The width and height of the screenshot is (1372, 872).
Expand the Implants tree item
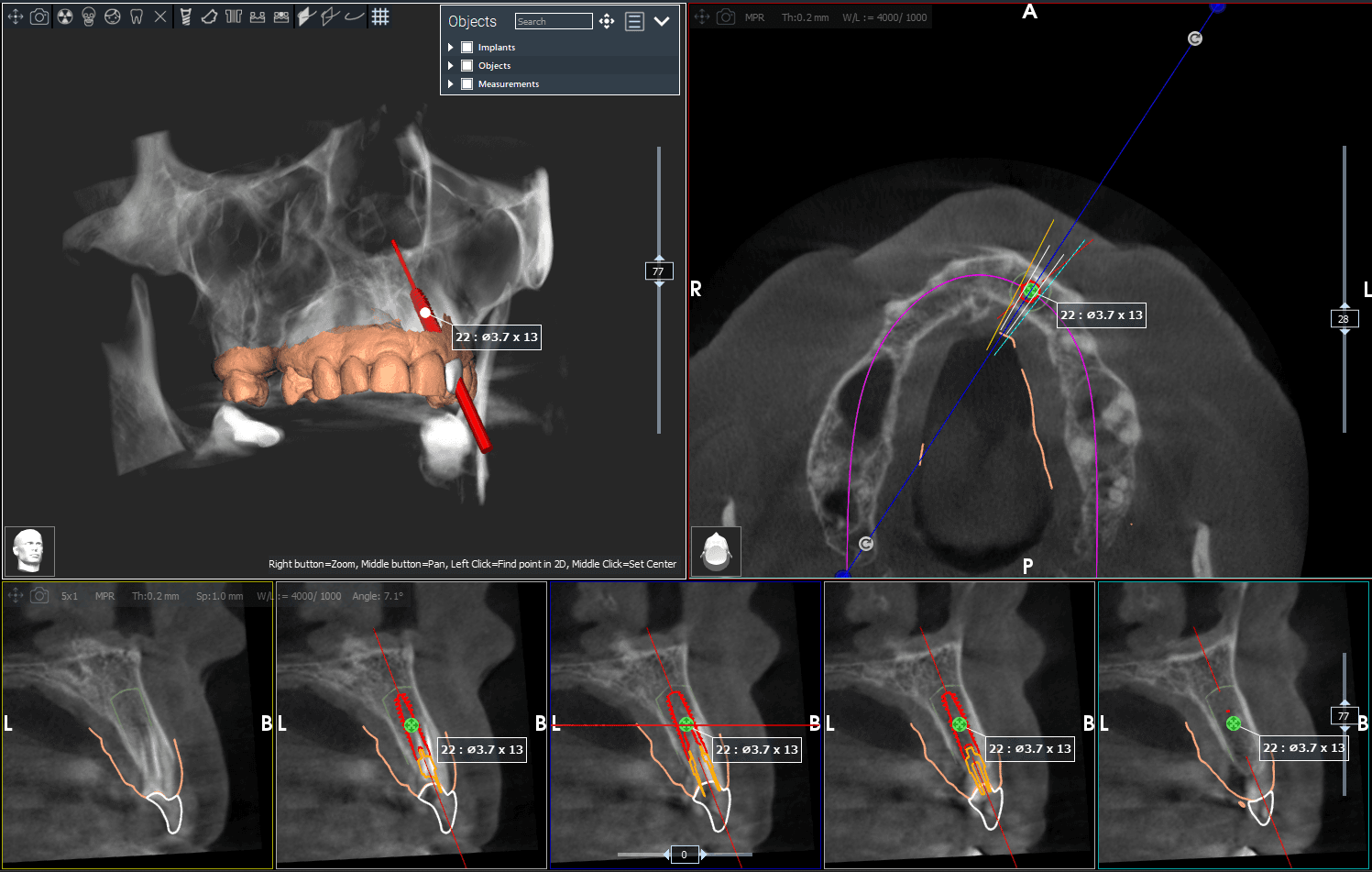450,47
